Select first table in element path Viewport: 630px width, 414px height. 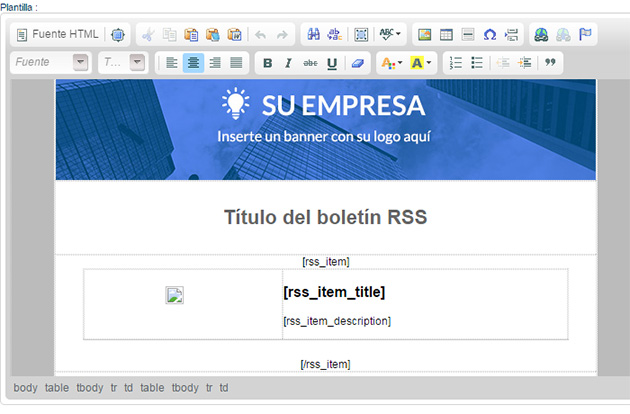pyautogui.click(x=57, y=388)
